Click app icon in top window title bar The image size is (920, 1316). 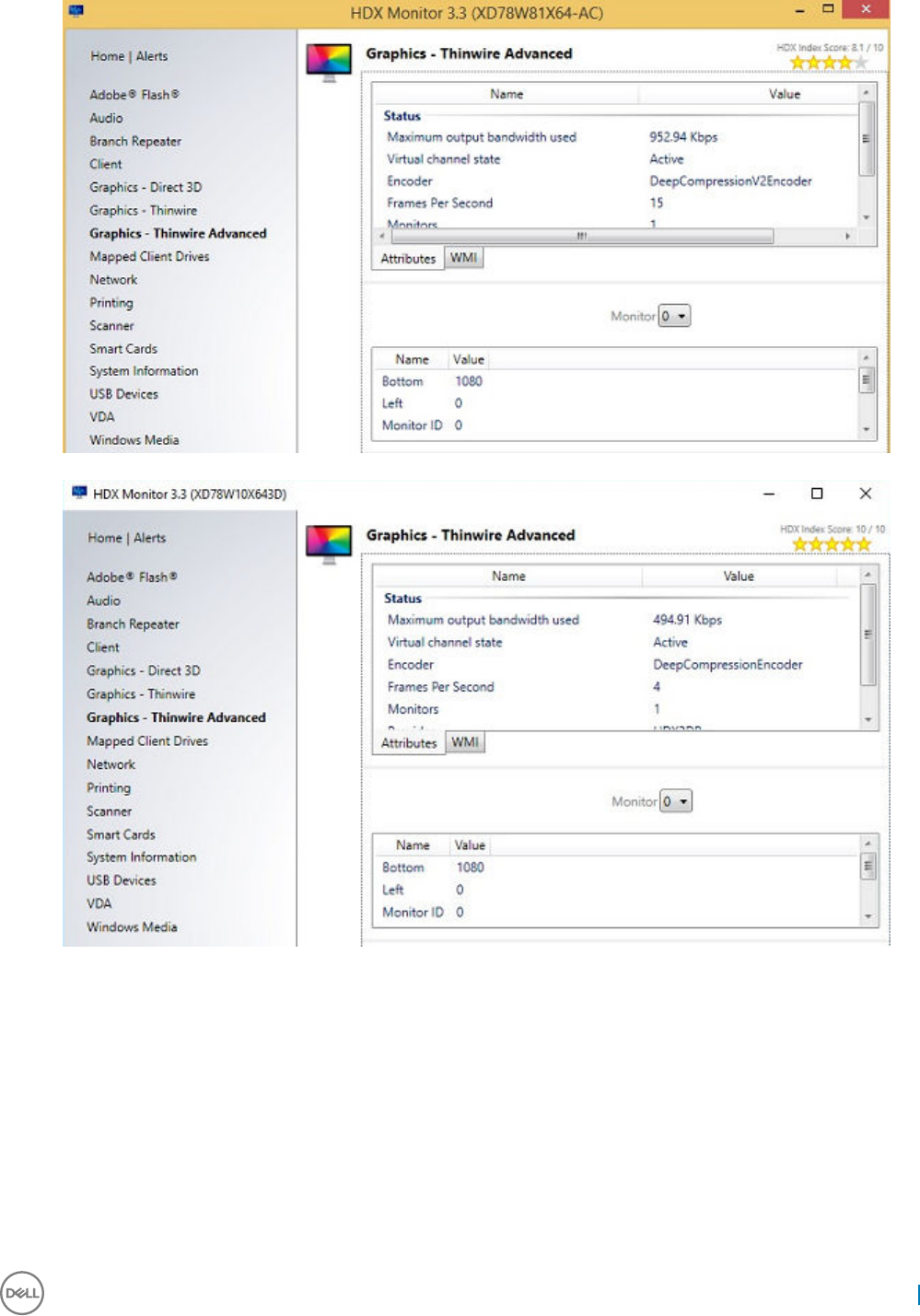(x=76, y=11)
